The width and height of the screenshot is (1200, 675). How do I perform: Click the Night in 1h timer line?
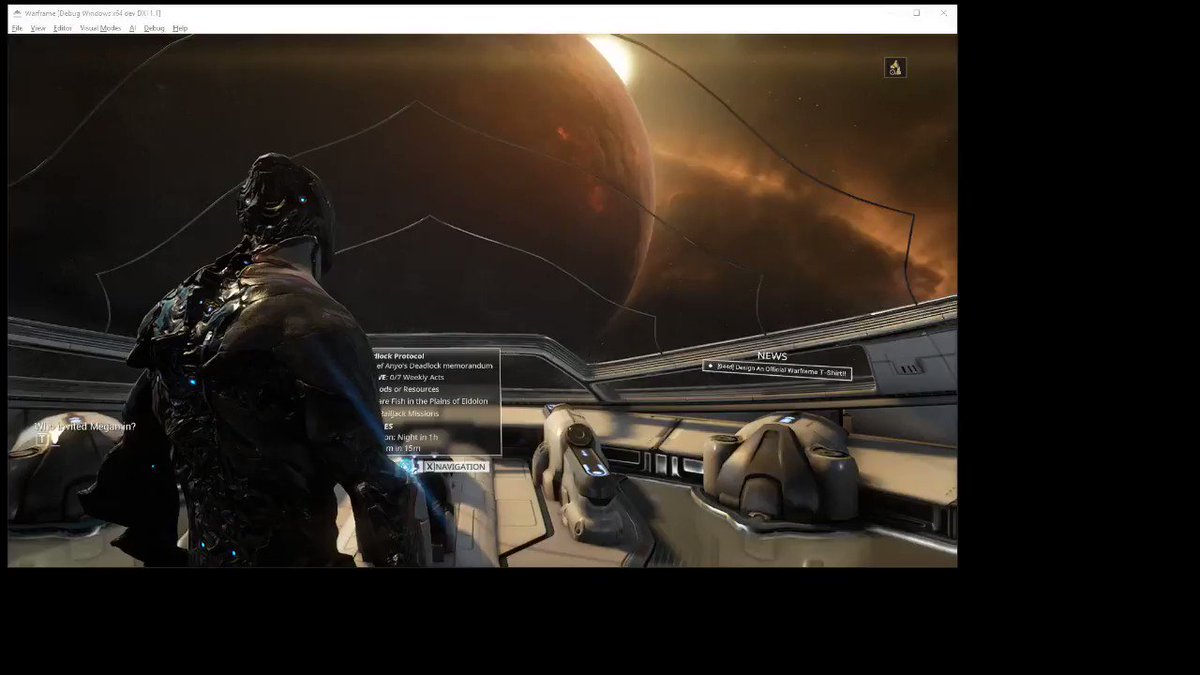411,437
